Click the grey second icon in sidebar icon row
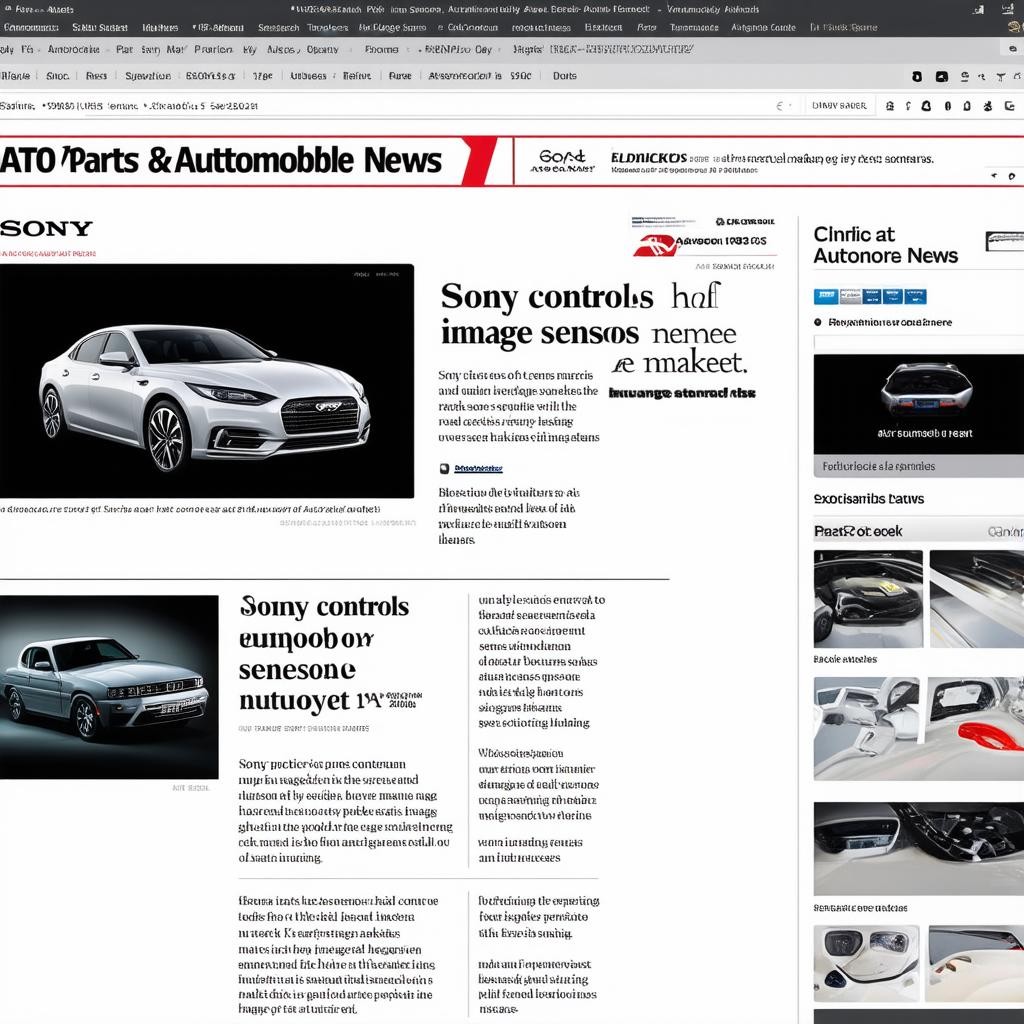Image resolution: width=1024 pixels, height=1024 pixels. (849, 296)
